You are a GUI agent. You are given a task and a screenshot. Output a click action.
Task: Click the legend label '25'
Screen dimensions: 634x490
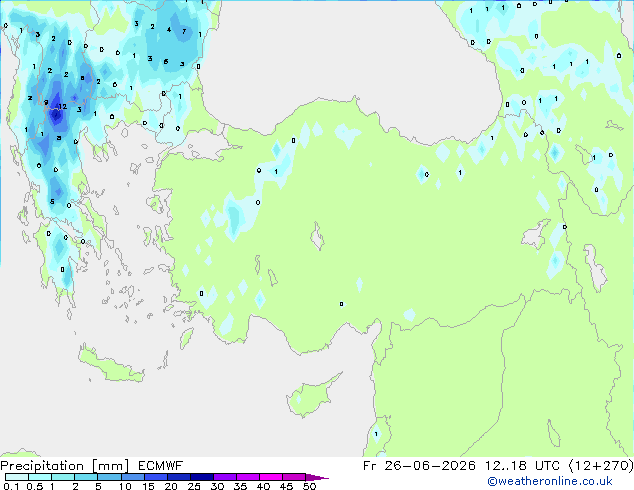(194, 486)
